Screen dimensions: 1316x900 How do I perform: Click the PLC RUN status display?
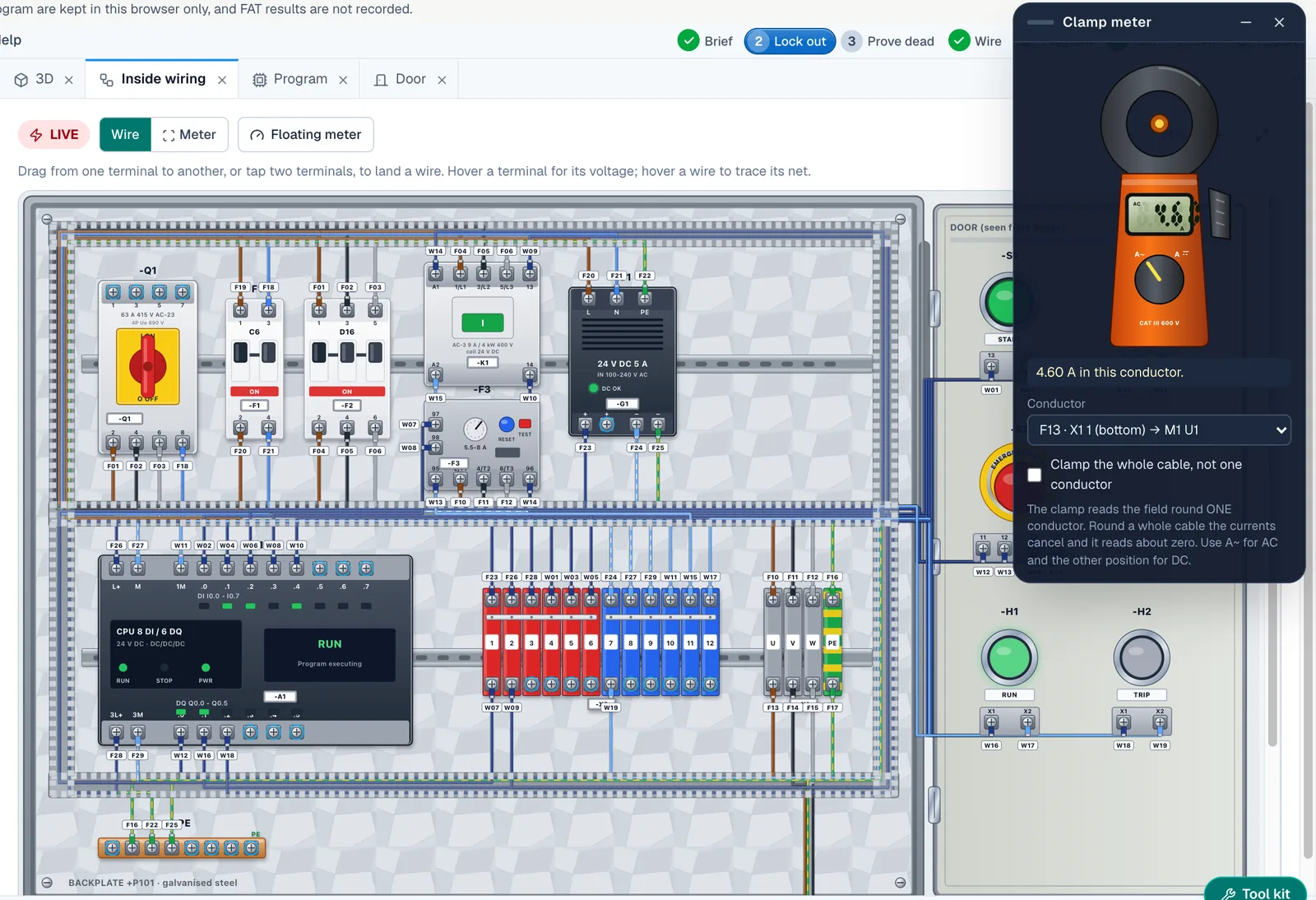click(329, 654)
